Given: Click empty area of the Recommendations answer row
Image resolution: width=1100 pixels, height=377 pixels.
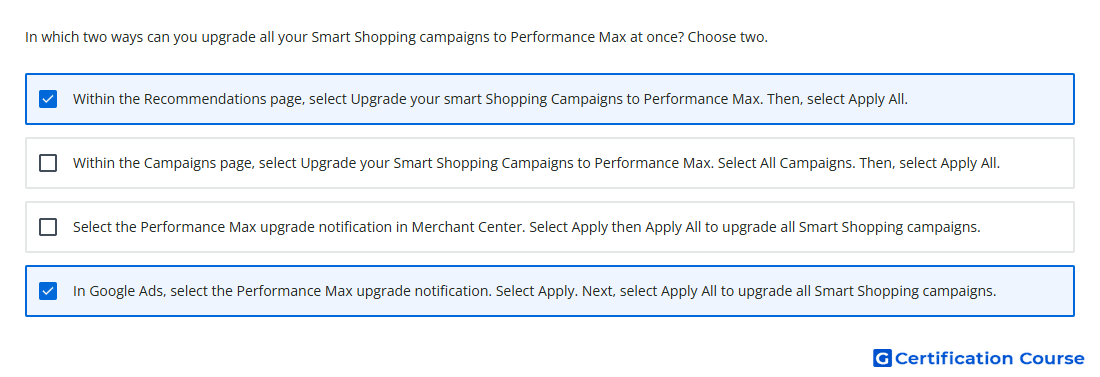Looking at the screenshot, I should 989,99.
